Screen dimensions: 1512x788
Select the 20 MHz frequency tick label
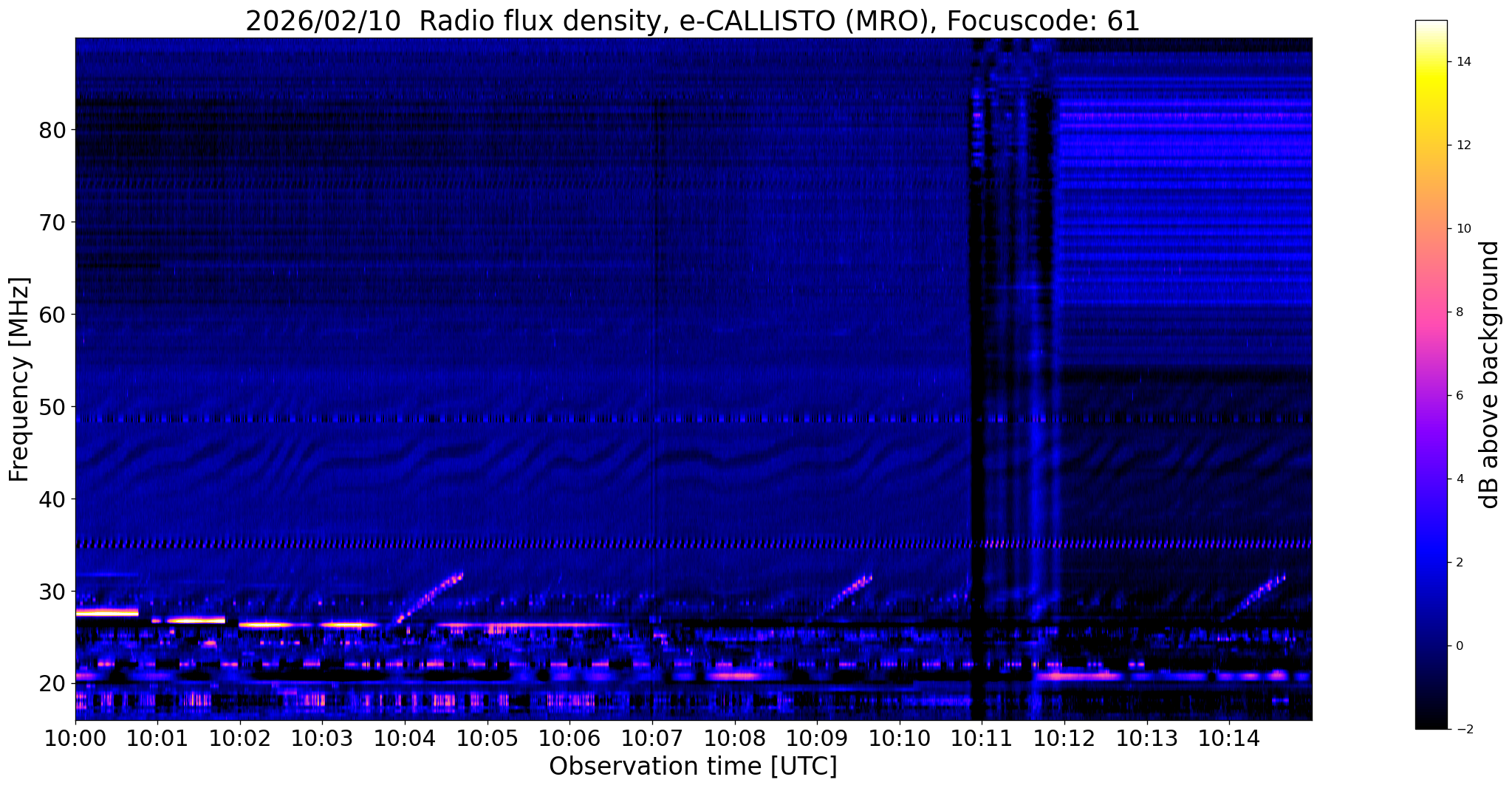[x=52, y=684]
